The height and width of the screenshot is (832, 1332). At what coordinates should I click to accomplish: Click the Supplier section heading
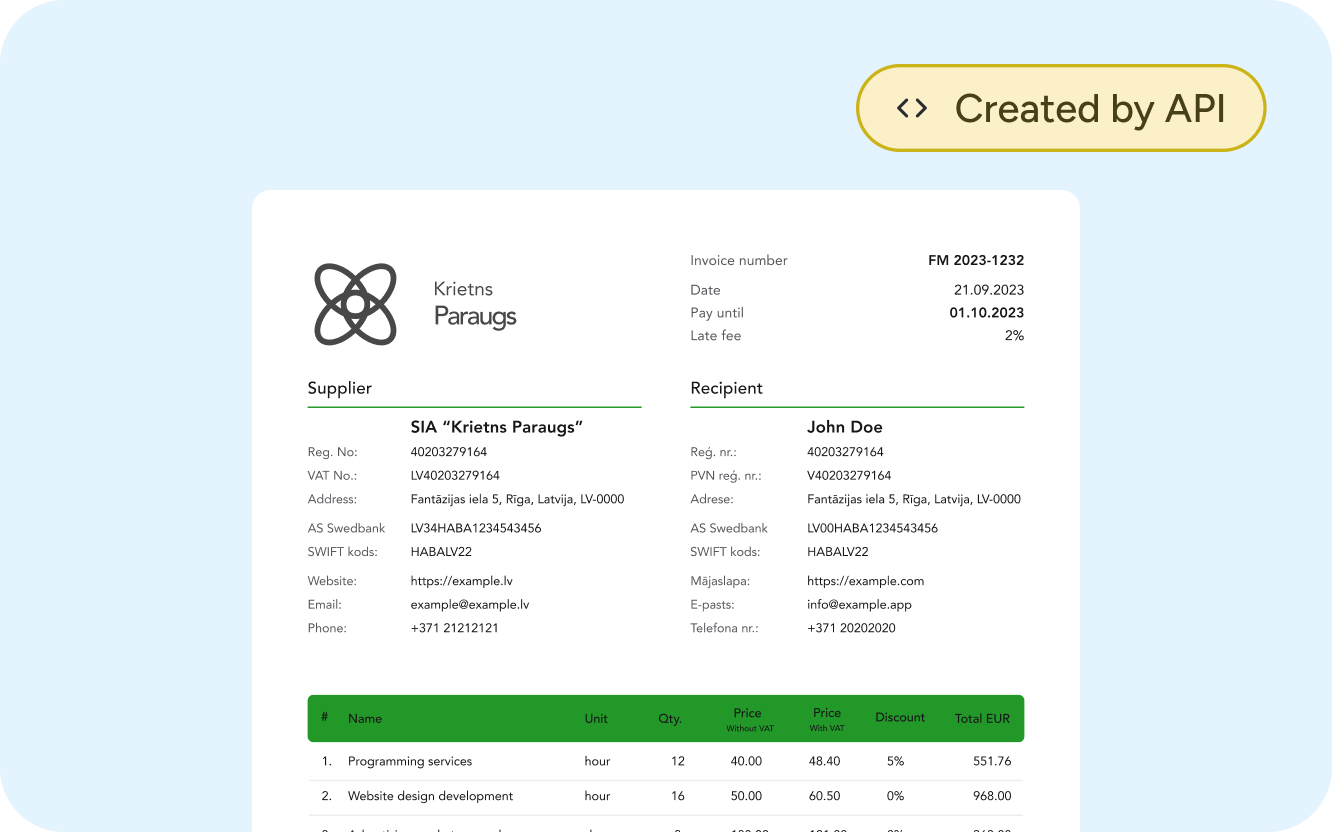click(340, 389)
